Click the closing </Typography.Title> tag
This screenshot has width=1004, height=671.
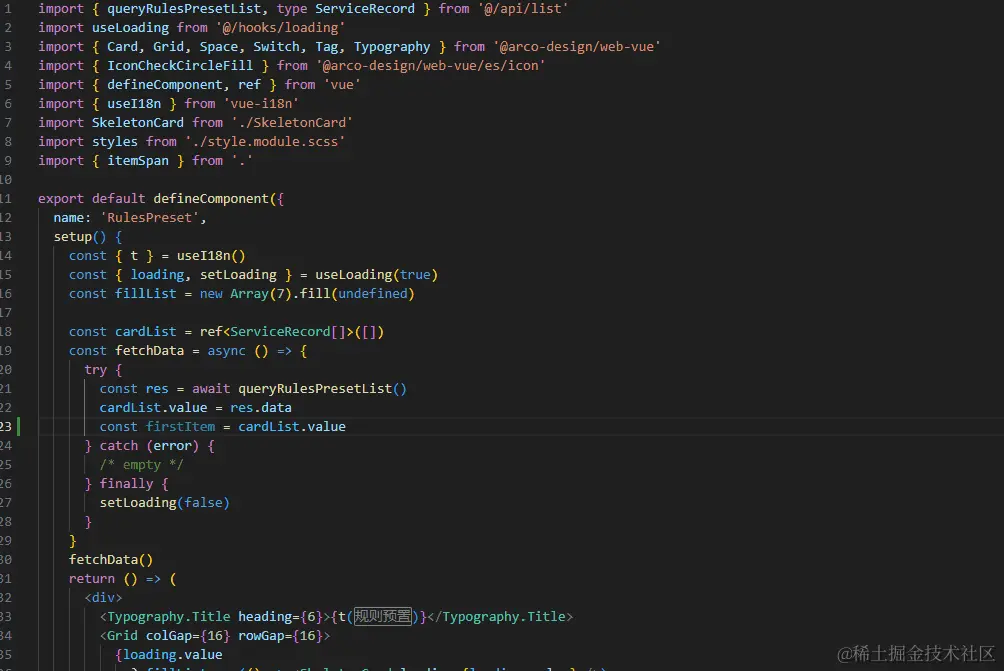point(500,617)
